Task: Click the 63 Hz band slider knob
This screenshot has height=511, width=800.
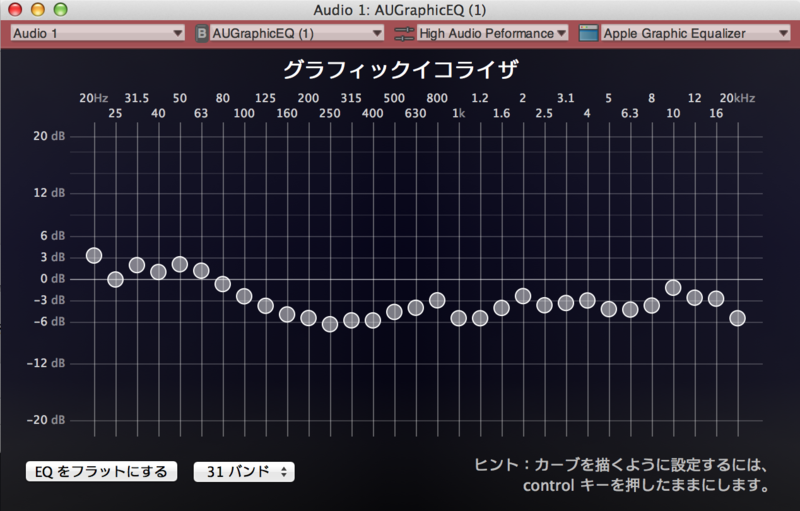Action: (x=201, y=271)
